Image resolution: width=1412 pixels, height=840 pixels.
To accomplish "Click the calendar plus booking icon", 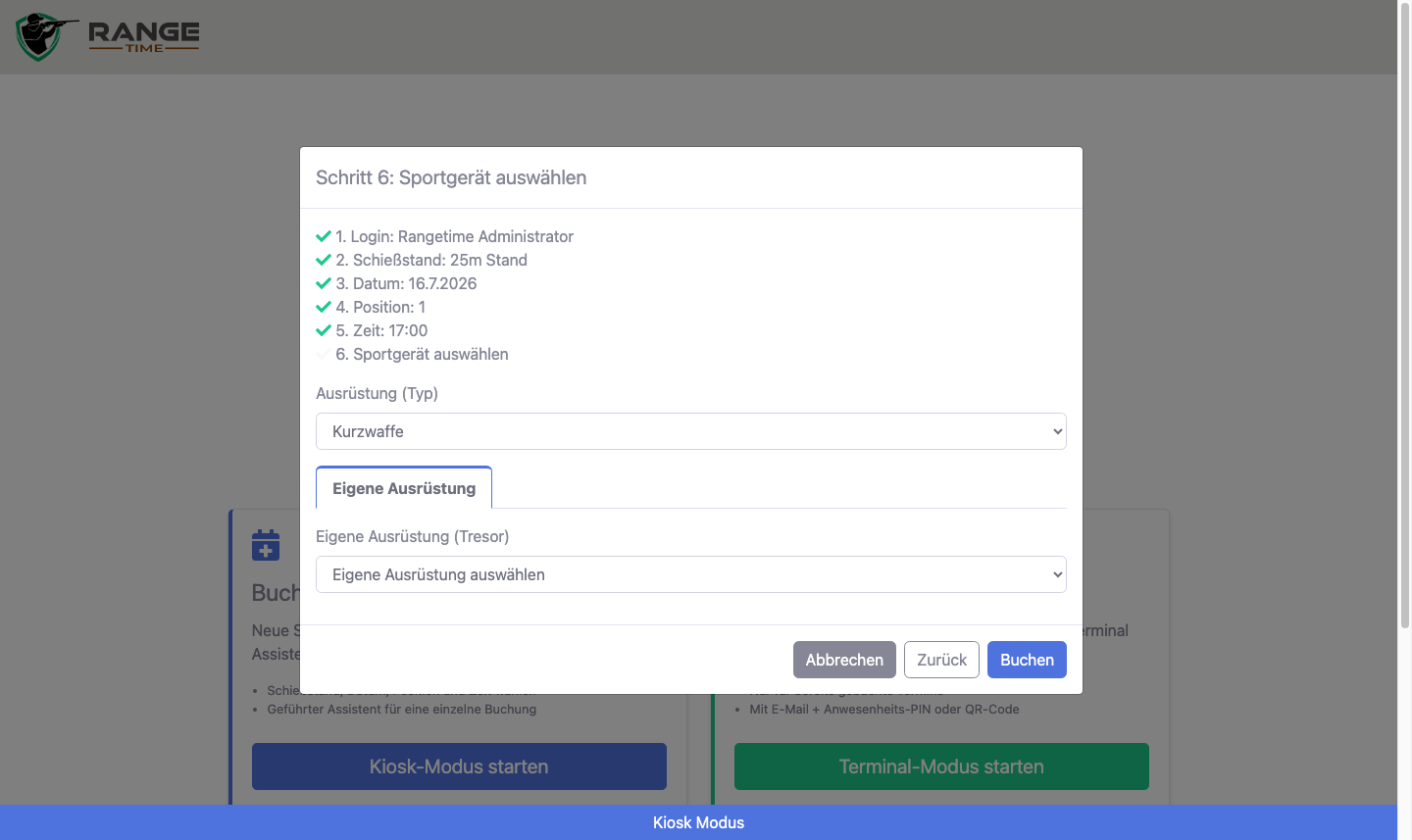I will [266, 545].
